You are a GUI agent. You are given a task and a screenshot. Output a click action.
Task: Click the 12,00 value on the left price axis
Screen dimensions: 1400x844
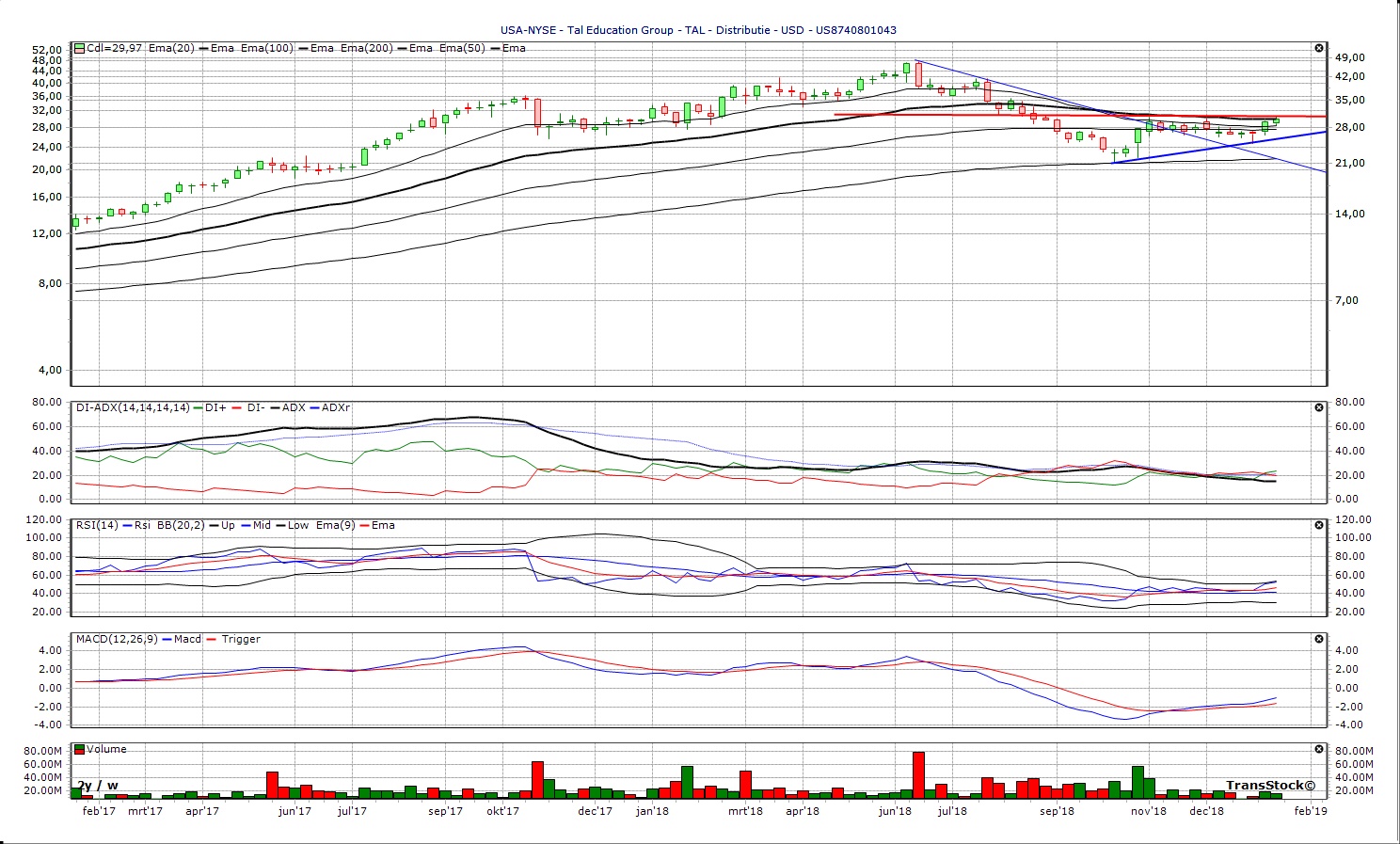tap(47, 233)
